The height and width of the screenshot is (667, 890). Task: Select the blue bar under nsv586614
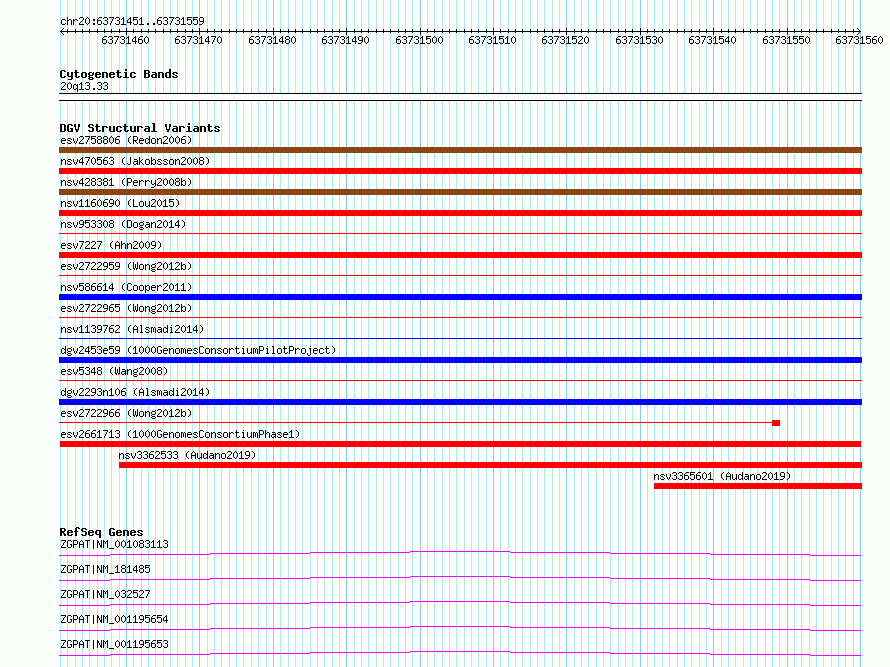[x=460, y=297]
